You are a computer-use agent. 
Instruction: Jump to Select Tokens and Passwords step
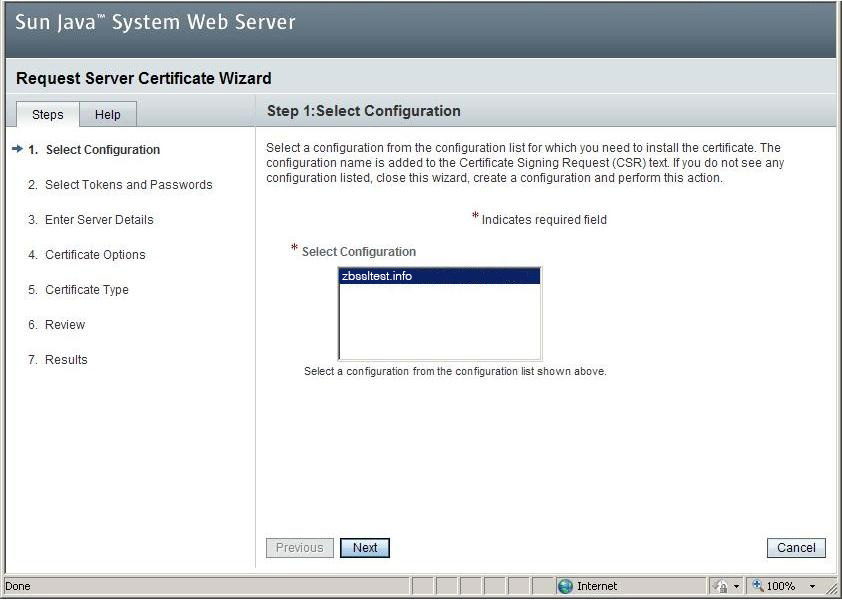pyautogui.click(x=128, y=185)
